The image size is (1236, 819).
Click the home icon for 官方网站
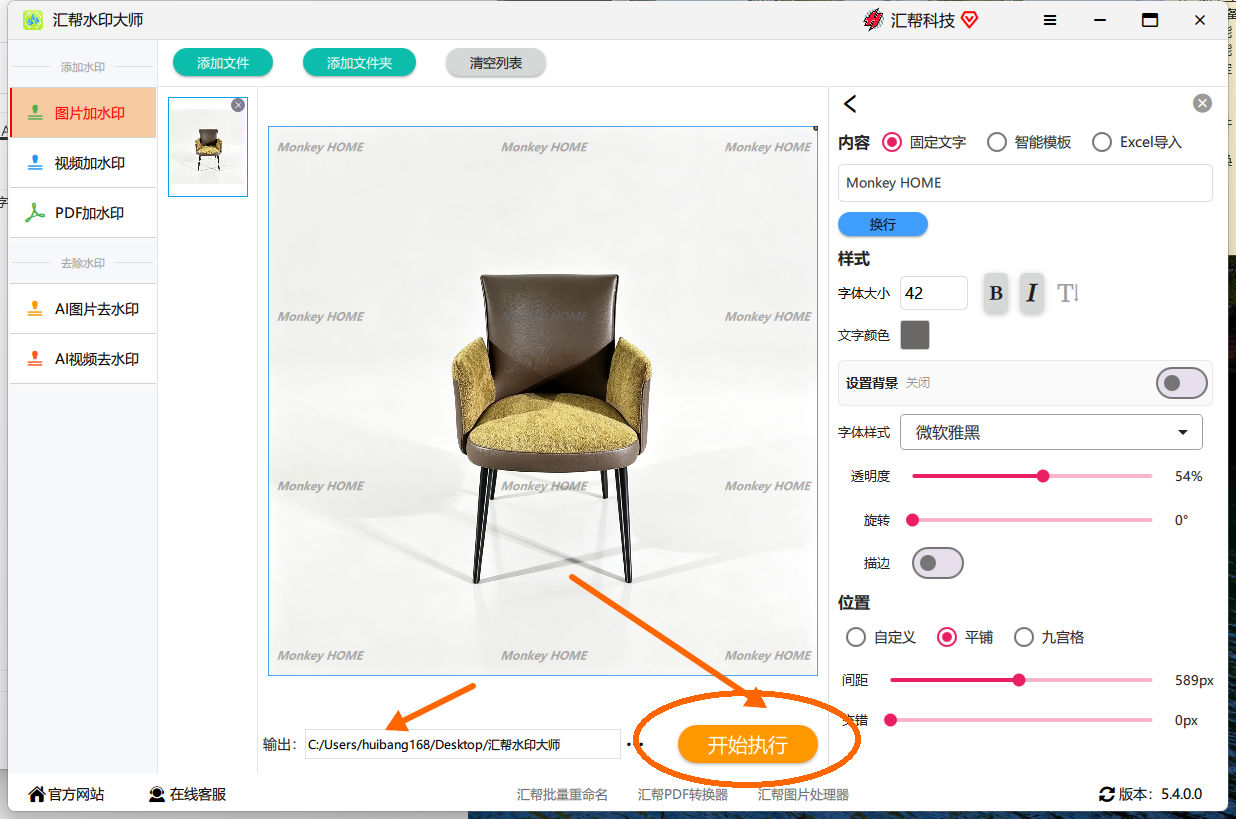(37, 794)
